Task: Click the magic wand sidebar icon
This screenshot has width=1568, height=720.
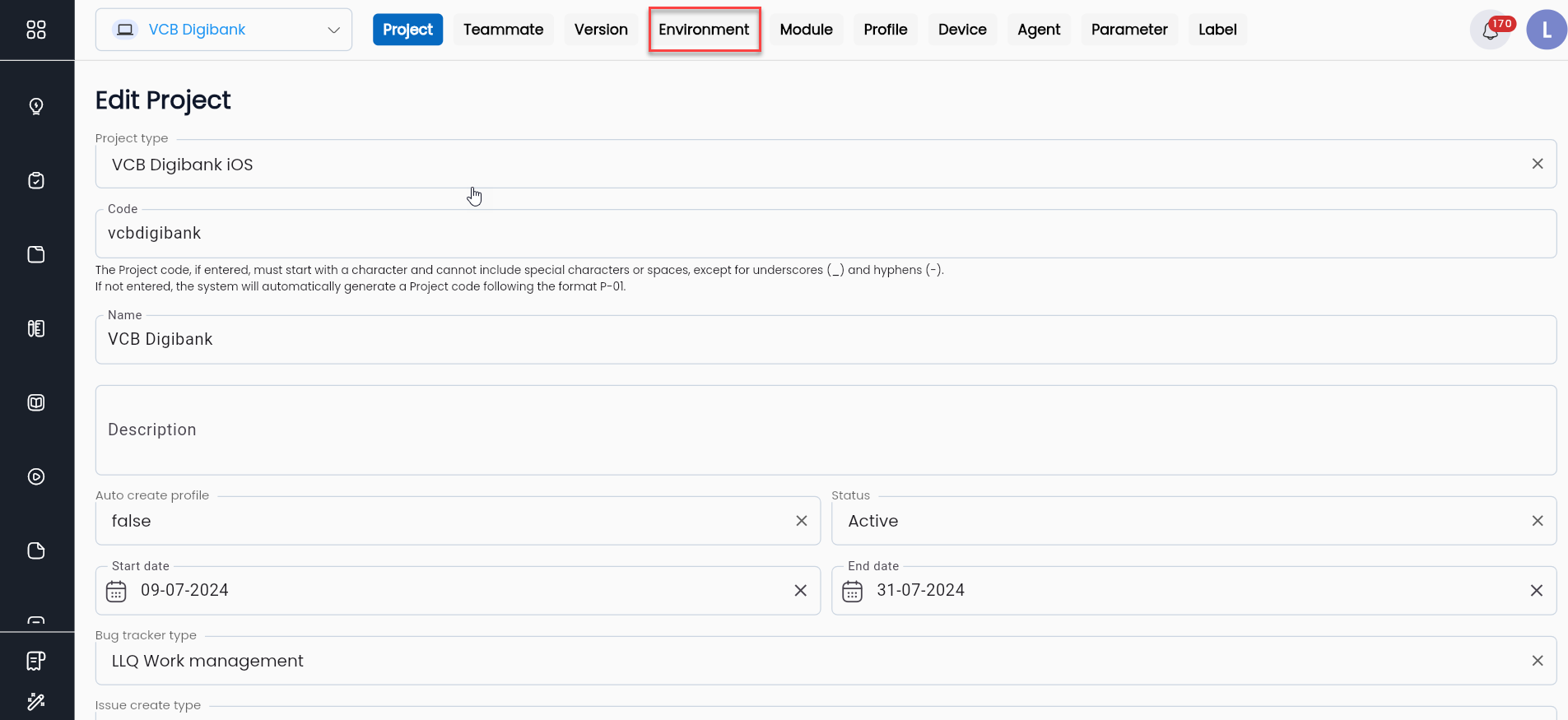Action: (x=36, y=701)
